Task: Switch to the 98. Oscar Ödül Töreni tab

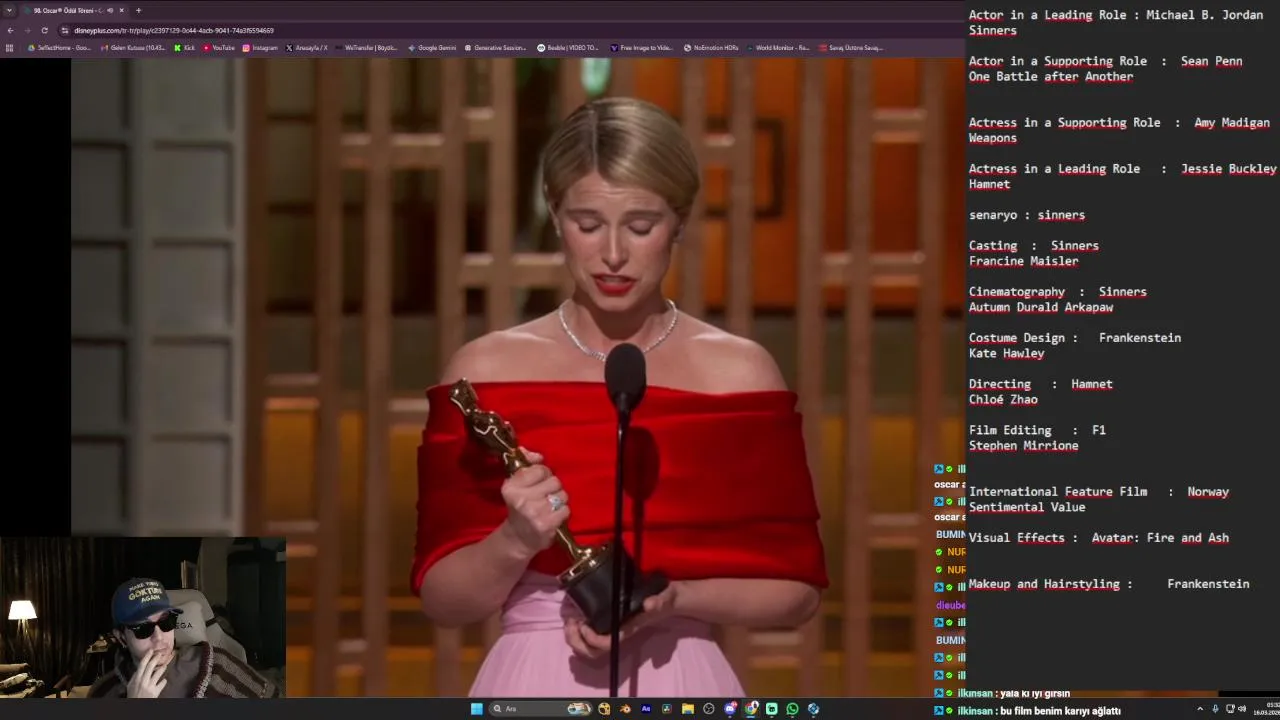Action: 75,10
